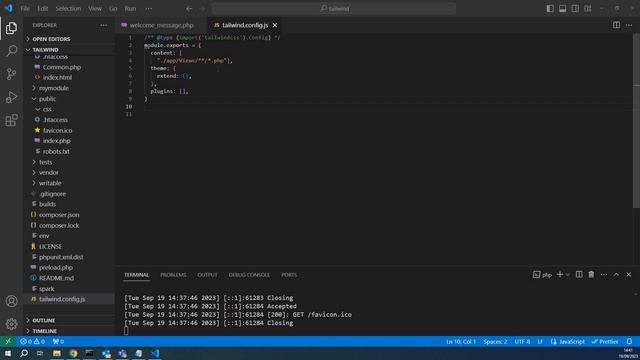This screenshot has width=640, height=360.
Task: Open the Selection menu
Action: point(68,9)
